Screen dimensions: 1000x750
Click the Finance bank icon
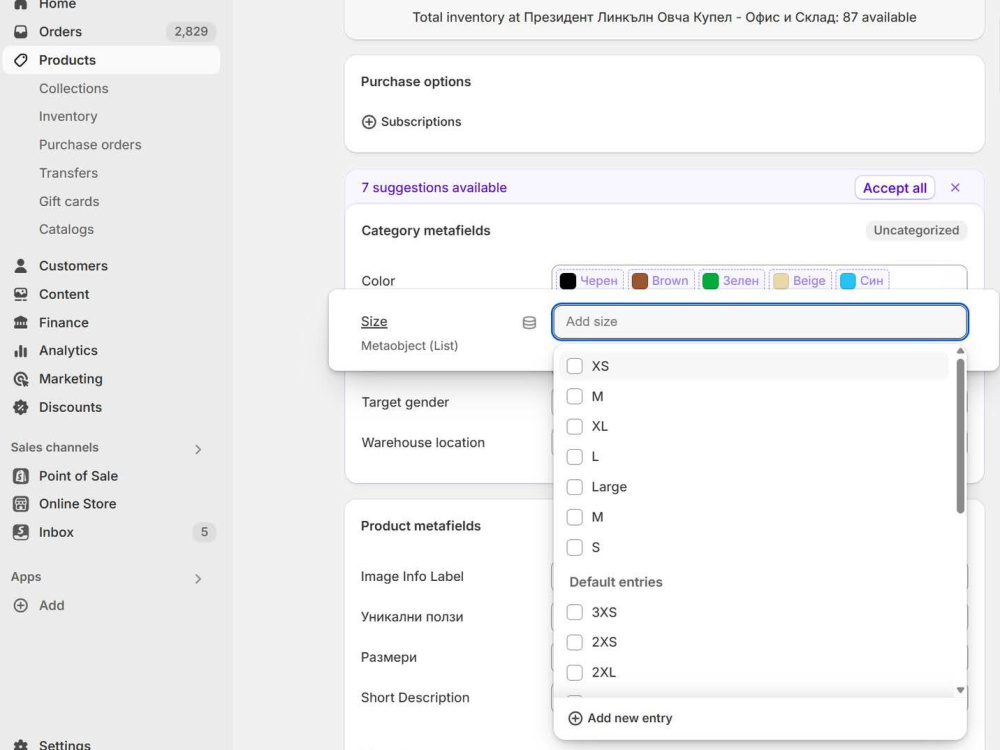(x=20, y=322)
